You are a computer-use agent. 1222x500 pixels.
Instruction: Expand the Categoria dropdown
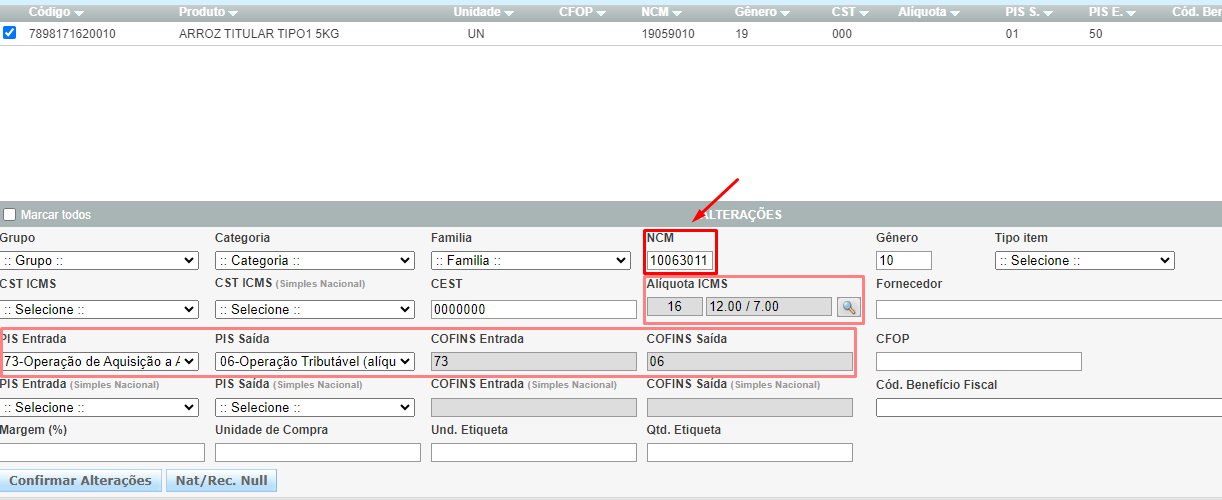314,261
